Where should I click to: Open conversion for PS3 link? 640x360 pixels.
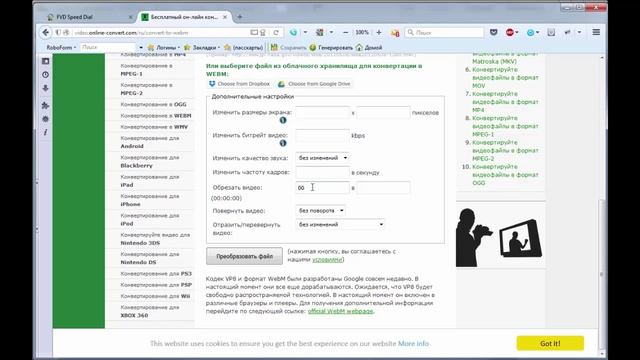tap(156, 273)
